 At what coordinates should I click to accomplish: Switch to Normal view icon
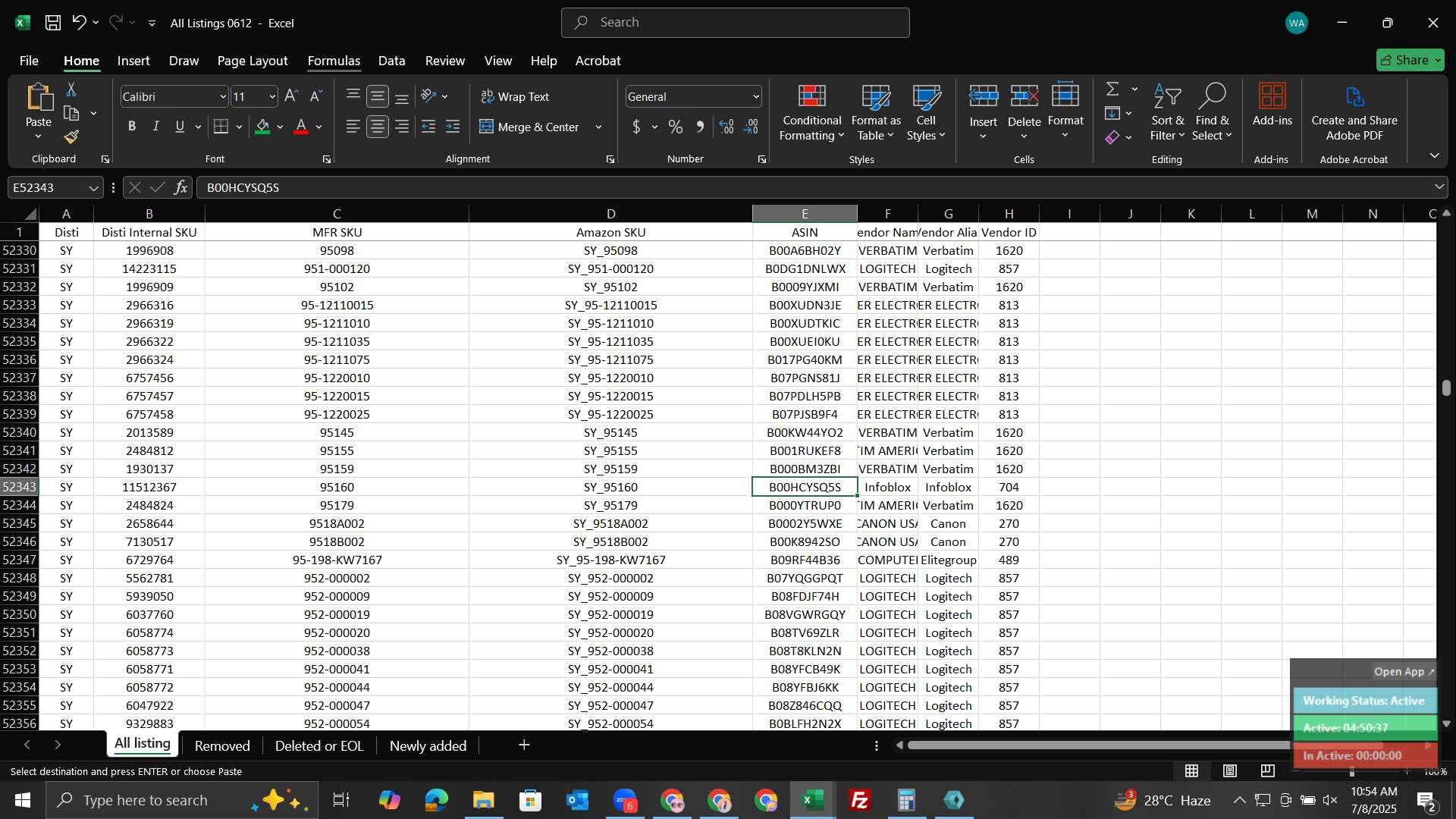click(1191, 771)
